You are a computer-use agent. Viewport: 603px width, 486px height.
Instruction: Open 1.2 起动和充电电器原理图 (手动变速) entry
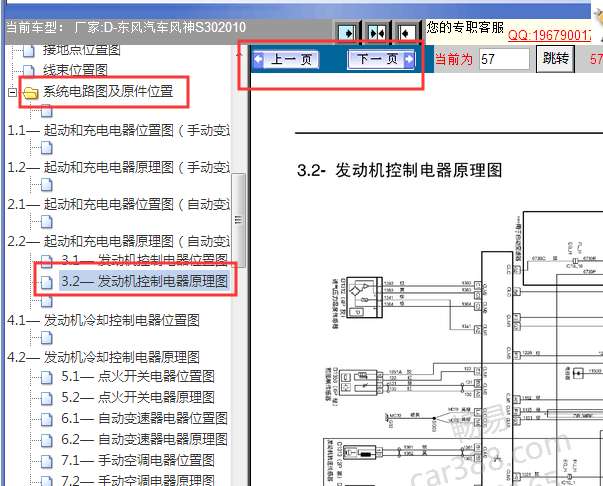coord(118,167)
